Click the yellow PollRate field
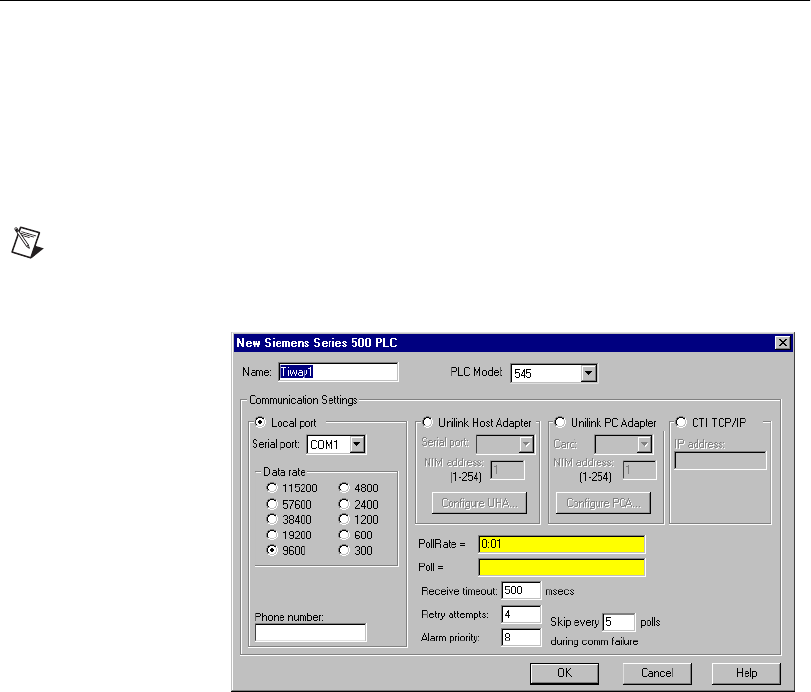Image resolution: width=811 pixels, height=692 pixels. pos(562,544)
